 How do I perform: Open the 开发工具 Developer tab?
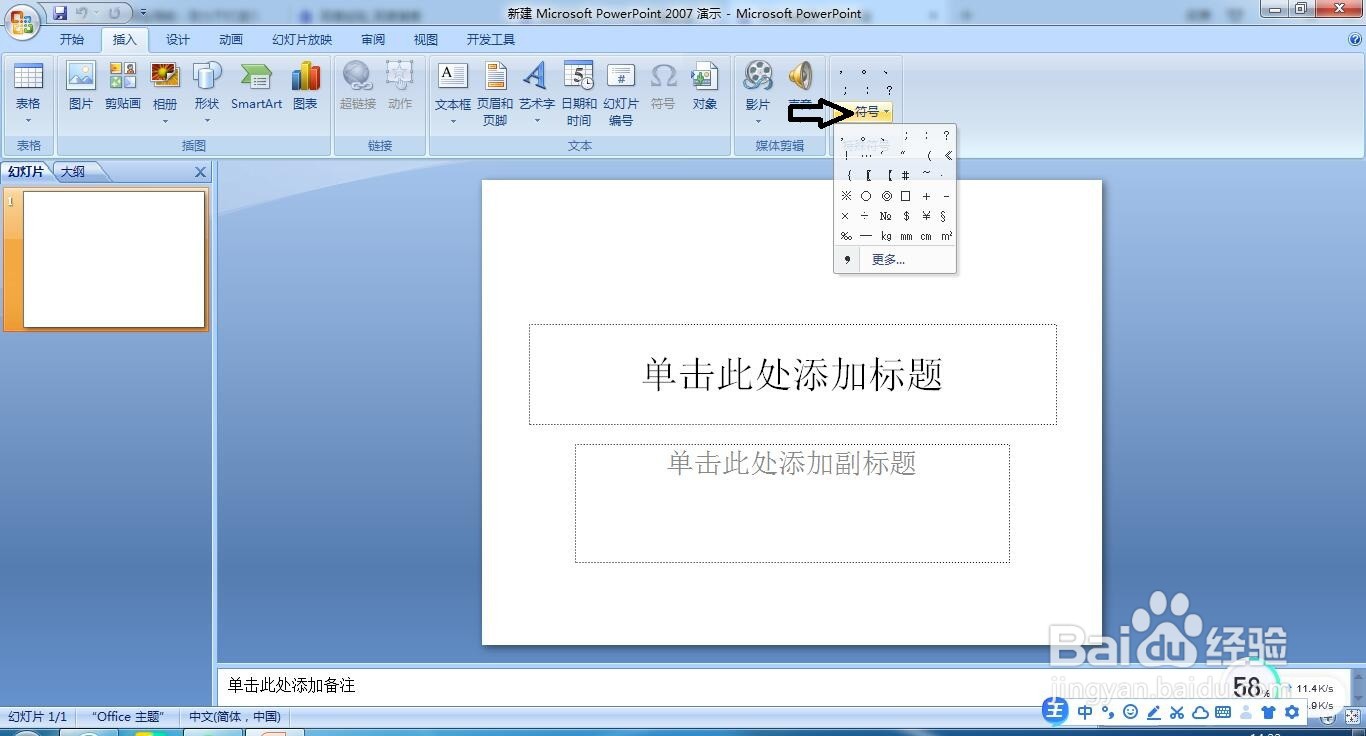click(x=491, y=40)
